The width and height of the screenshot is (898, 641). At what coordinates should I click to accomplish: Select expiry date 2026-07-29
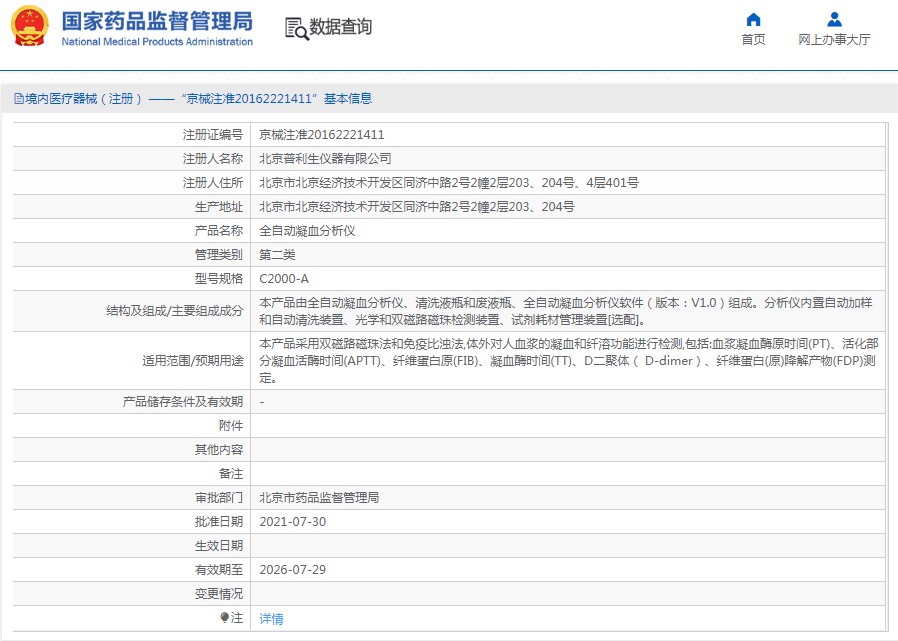tap(293, 570)
